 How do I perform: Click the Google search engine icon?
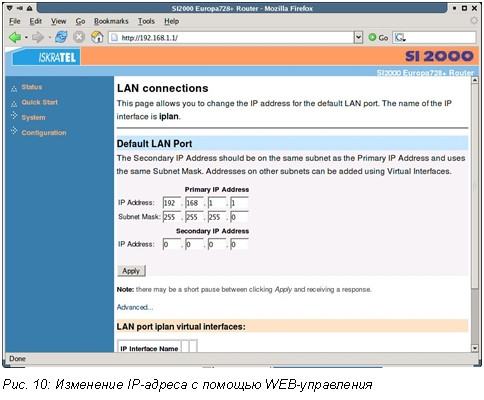click(400, 37)
